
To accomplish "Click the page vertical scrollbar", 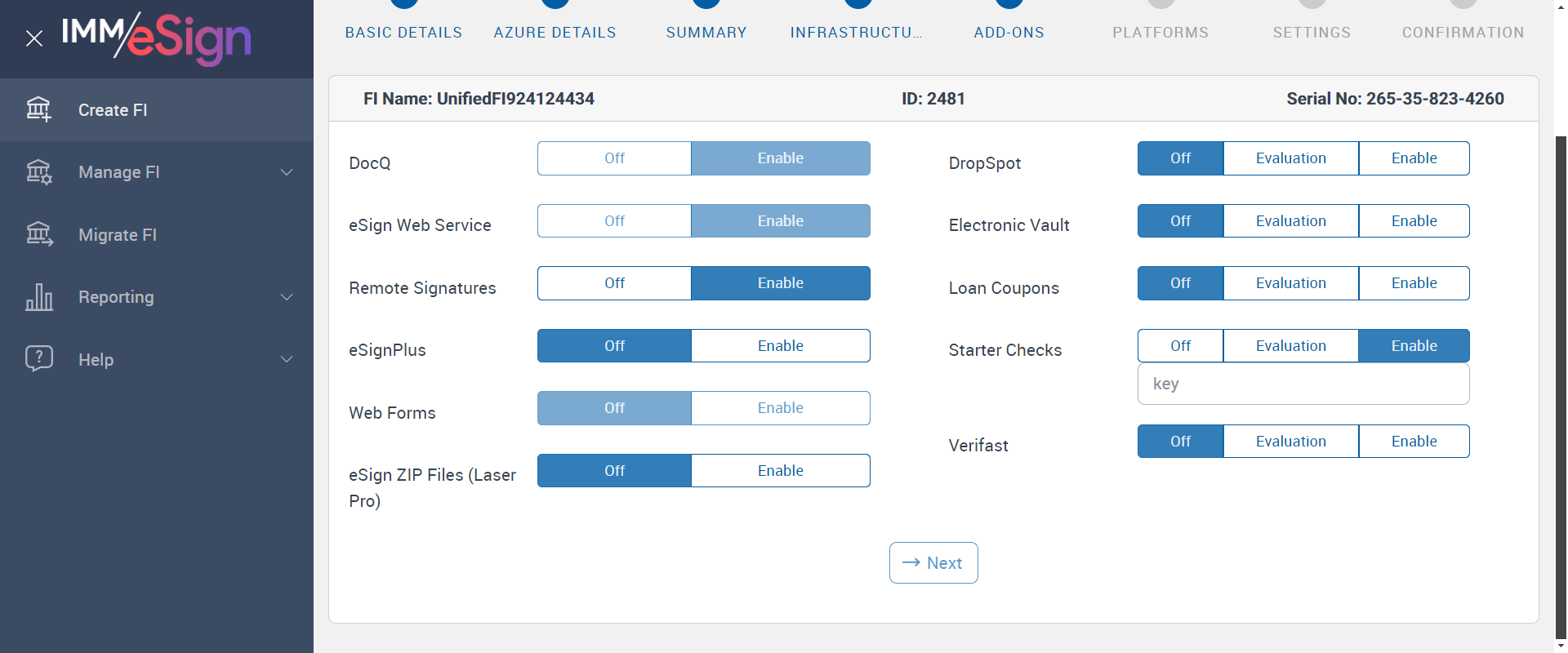I will coord(1561,387).
